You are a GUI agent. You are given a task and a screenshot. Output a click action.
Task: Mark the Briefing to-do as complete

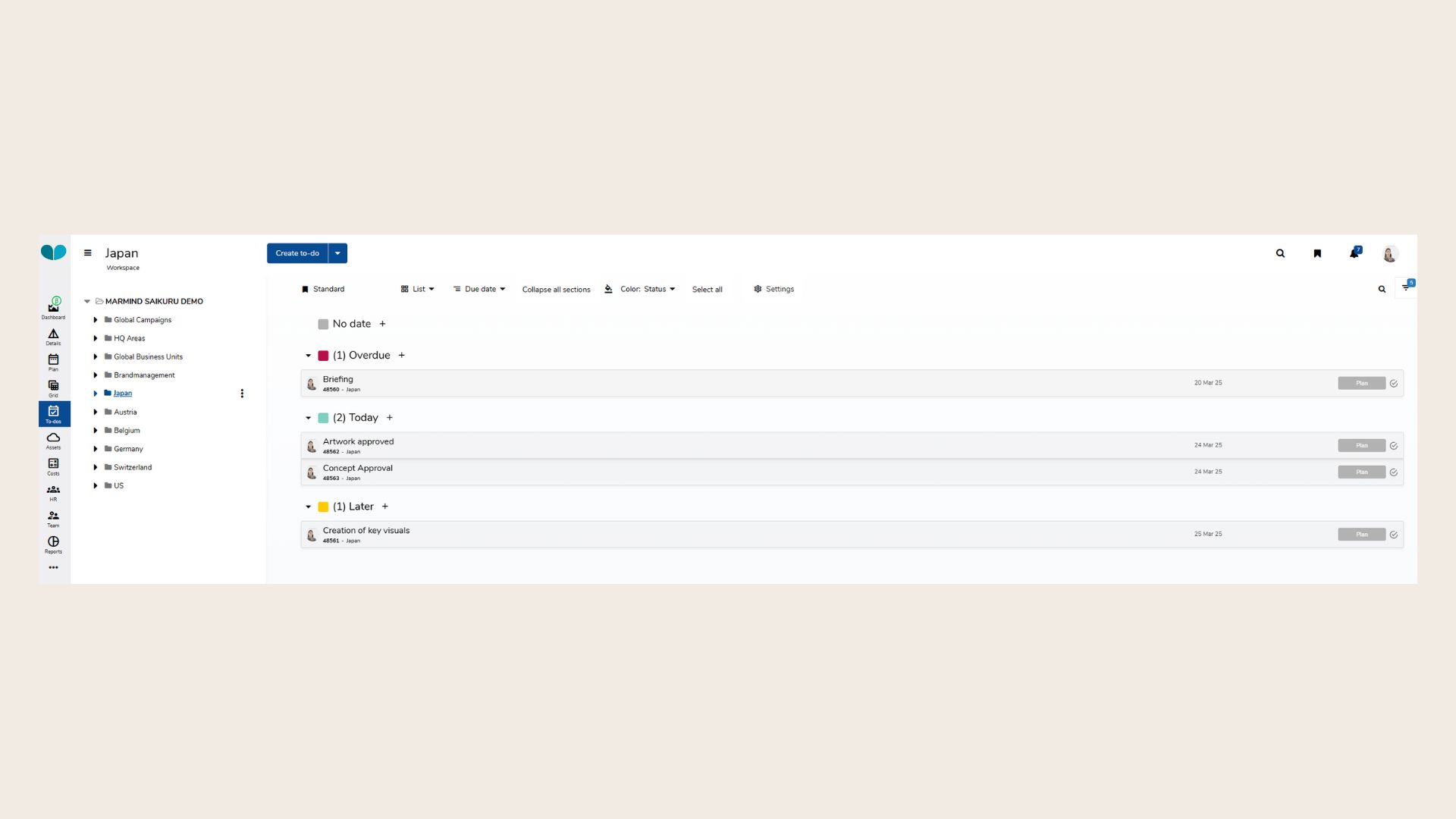[x=1394, y=384]
